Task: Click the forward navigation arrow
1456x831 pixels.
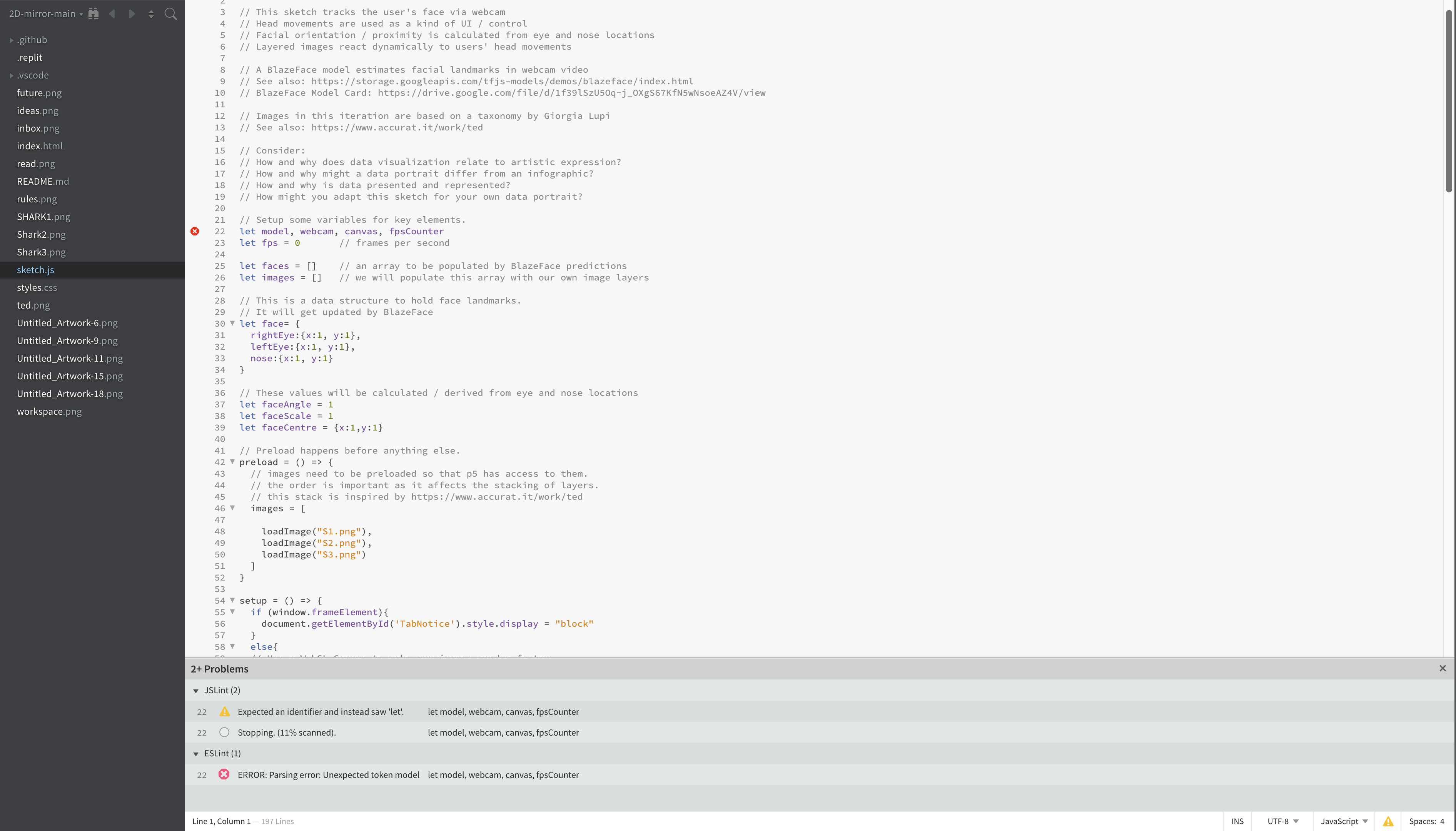Action: click(132, 13)
